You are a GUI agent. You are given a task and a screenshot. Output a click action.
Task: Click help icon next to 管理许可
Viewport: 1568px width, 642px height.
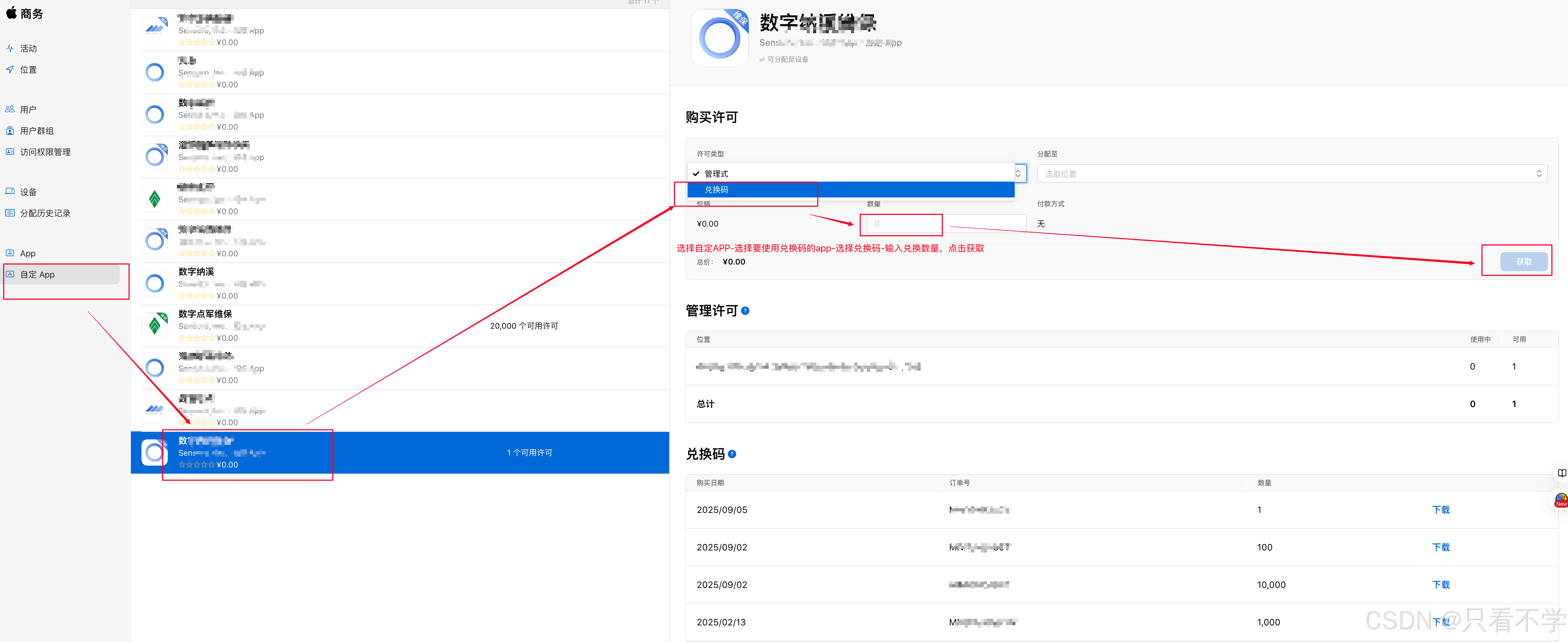[745, 311]
